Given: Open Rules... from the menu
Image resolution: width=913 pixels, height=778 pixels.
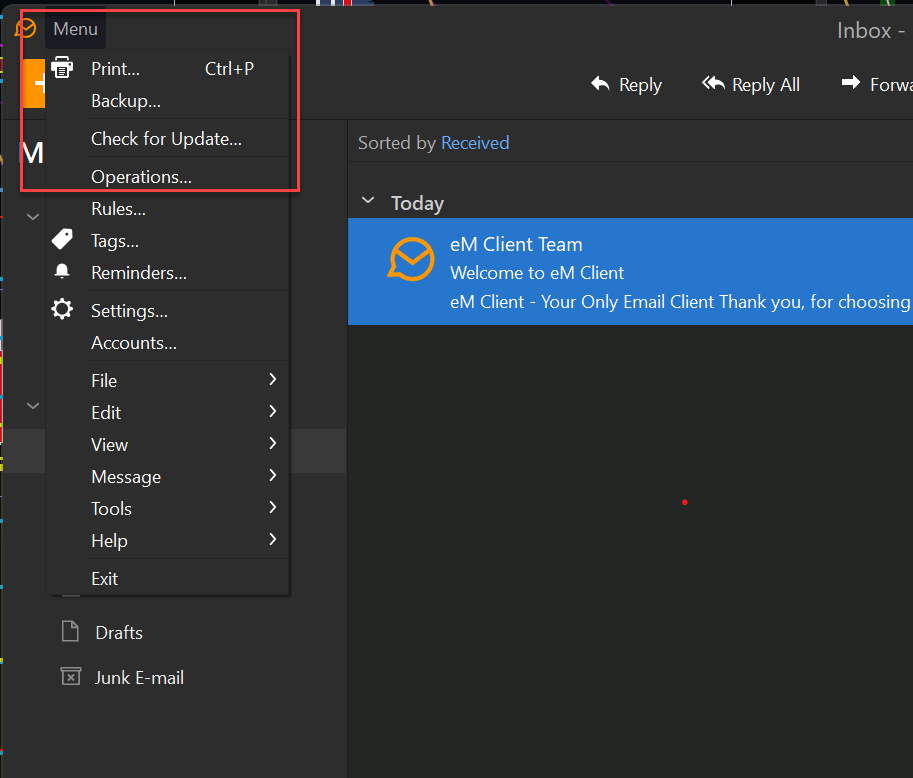Looking at the screenshot, I should pos(167,208).
